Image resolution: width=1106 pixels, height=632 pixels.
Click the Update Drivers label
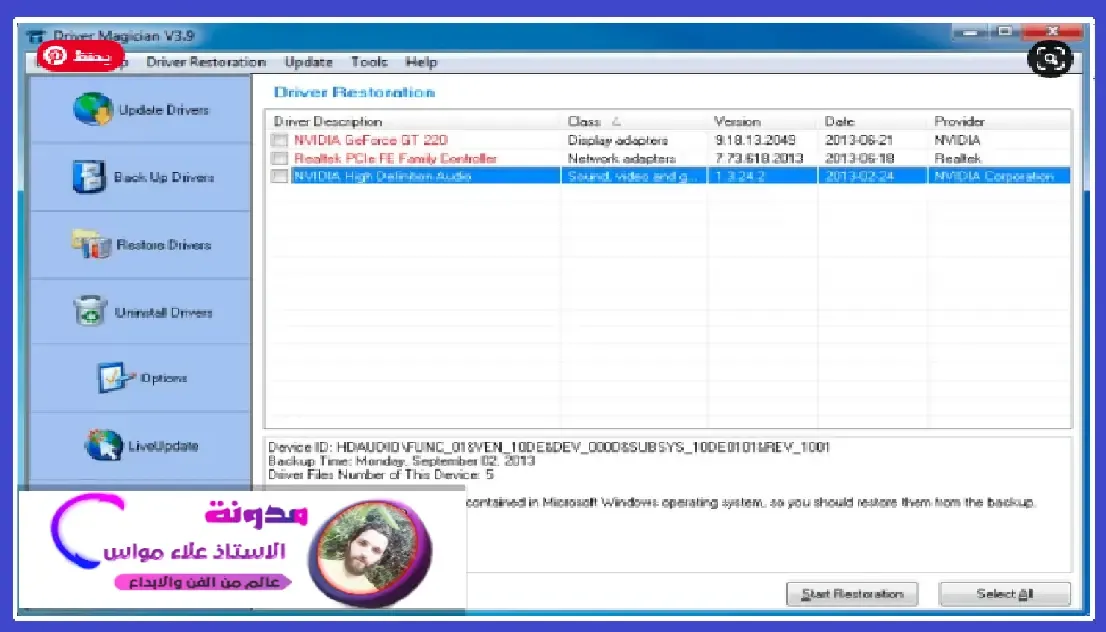pyautogui.click(x=164, y=110)
